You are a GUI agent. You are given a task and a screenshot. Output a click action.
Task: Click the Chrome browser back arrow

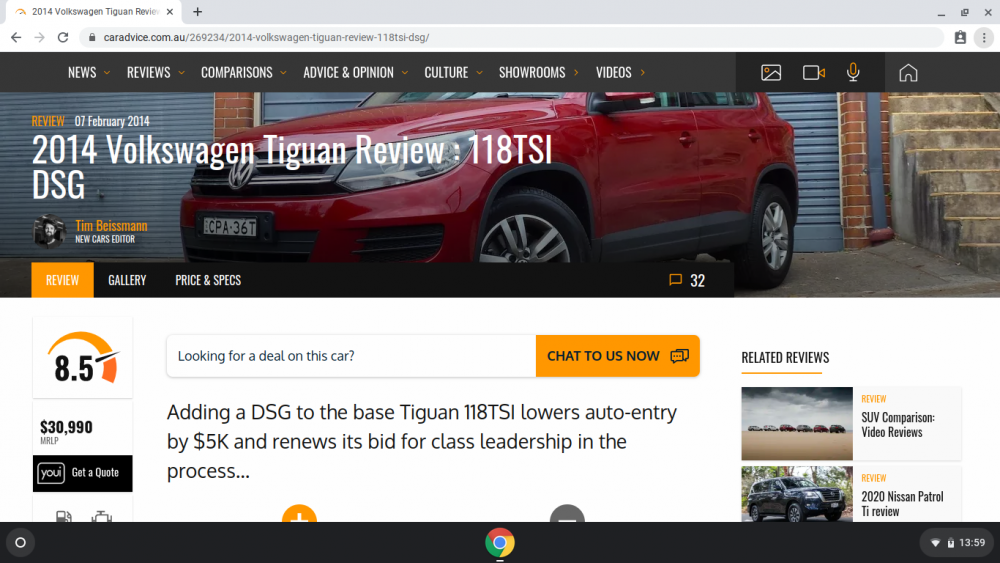point(16,38)
